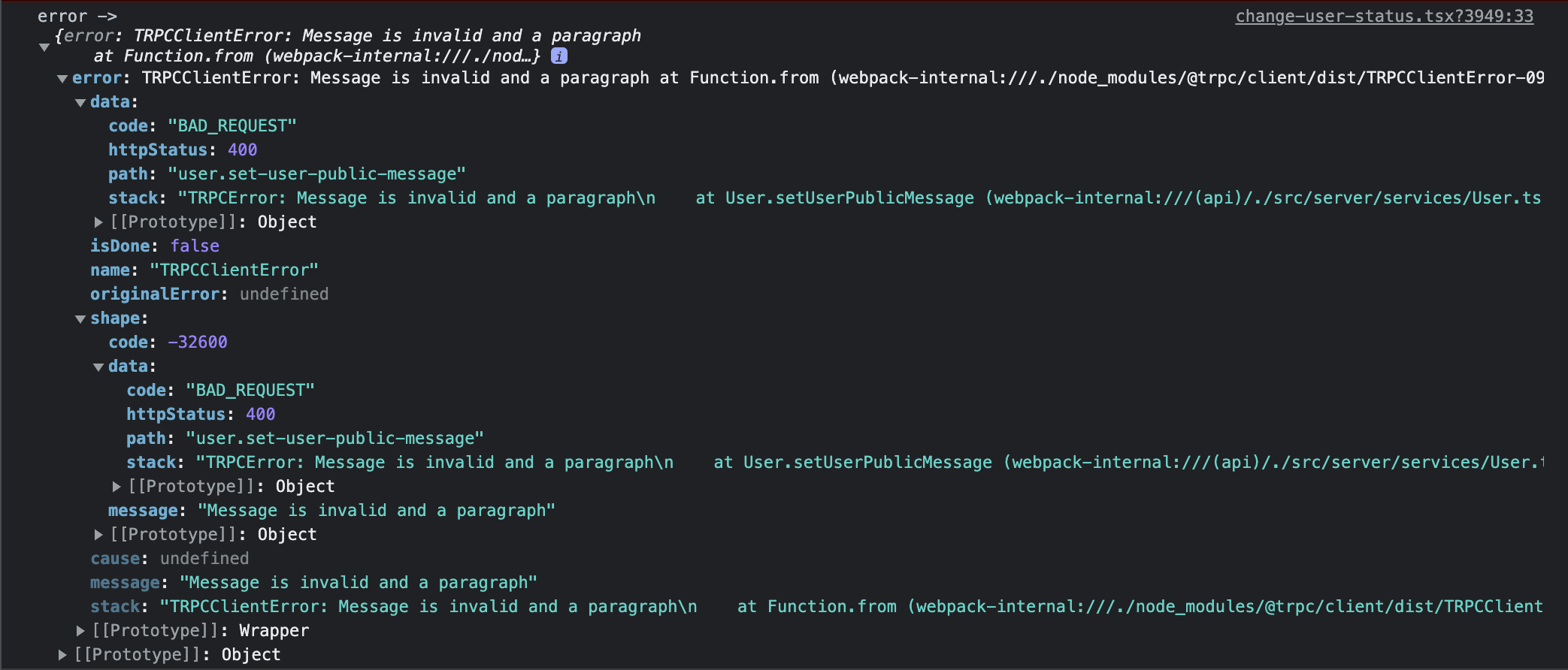Click the isDone: false property
The width and height of the screenshot is (1568, 670).
pos(155,246)
